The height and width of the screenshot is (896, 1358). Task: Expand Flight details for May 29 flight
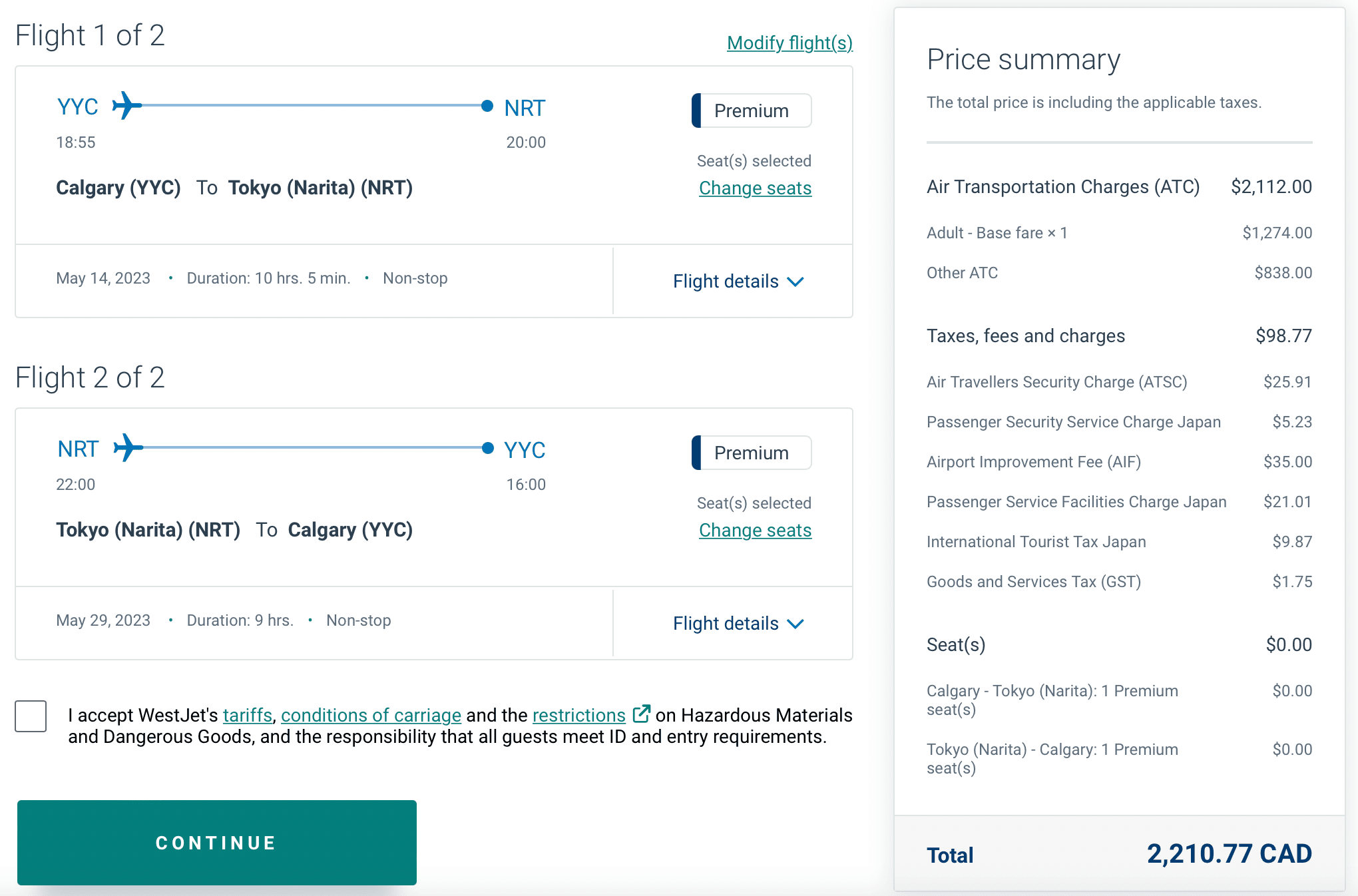click(x=726, y=624)
